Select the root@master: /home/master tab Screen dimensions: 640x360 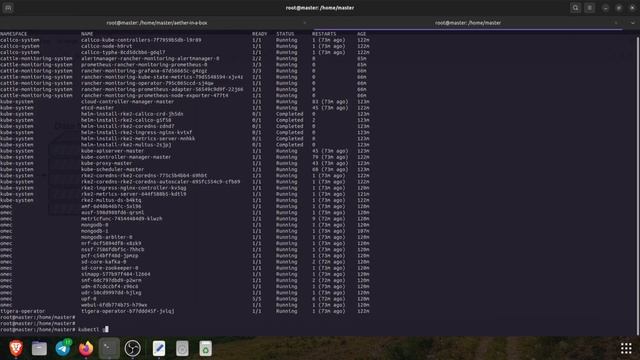click(468, 23)
